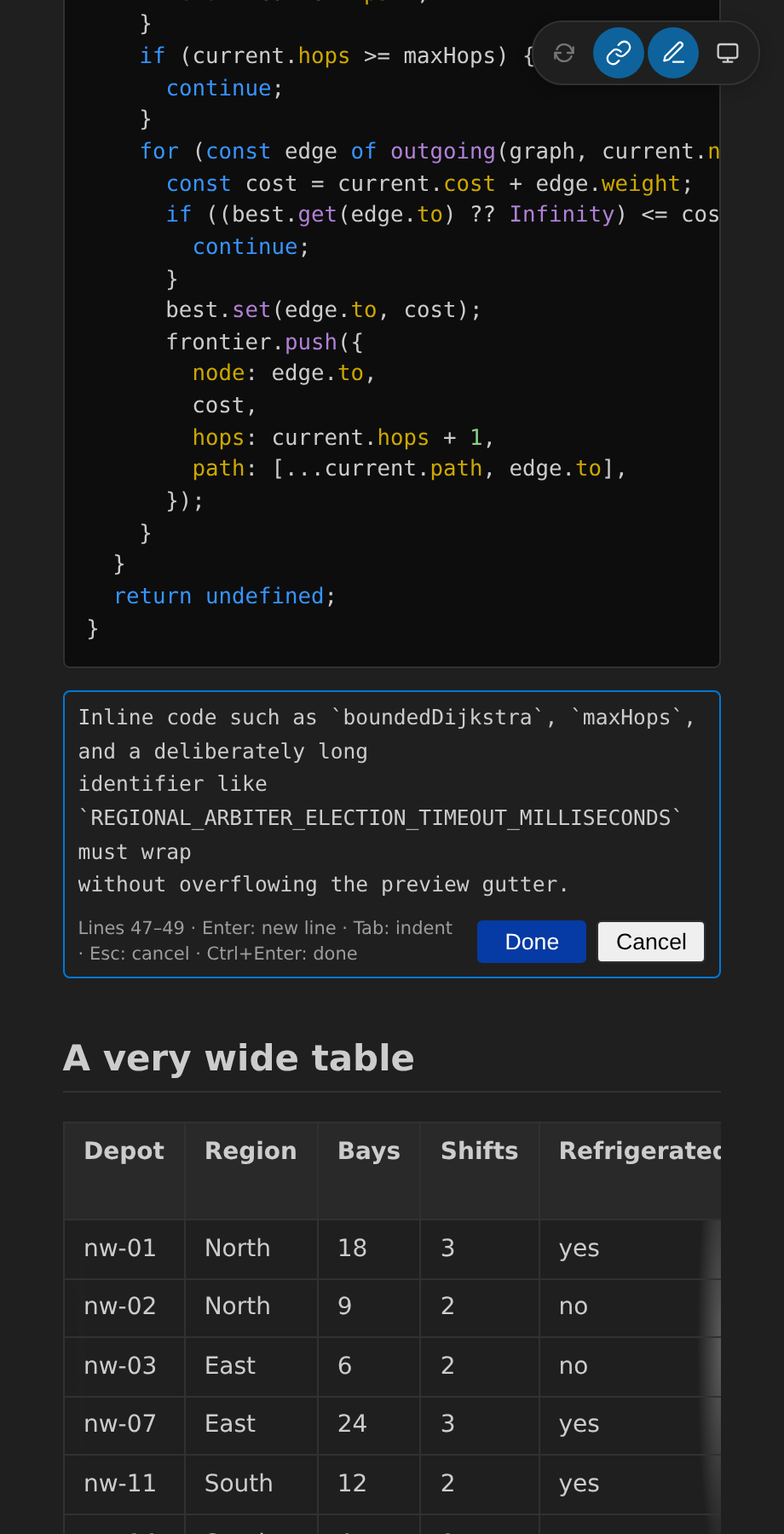Click the Shifts column header
784x1534 pixels.
tap(480, 1170)
